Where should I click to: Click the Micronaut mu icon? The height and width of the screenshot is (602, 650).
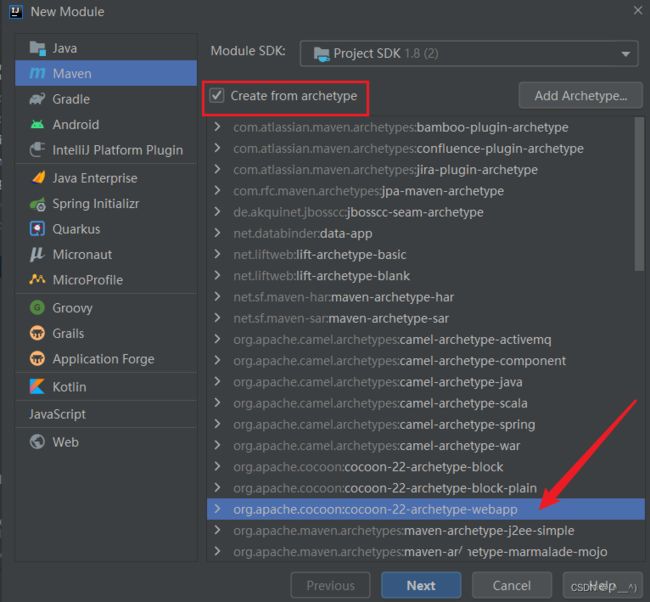pos(37,255)
